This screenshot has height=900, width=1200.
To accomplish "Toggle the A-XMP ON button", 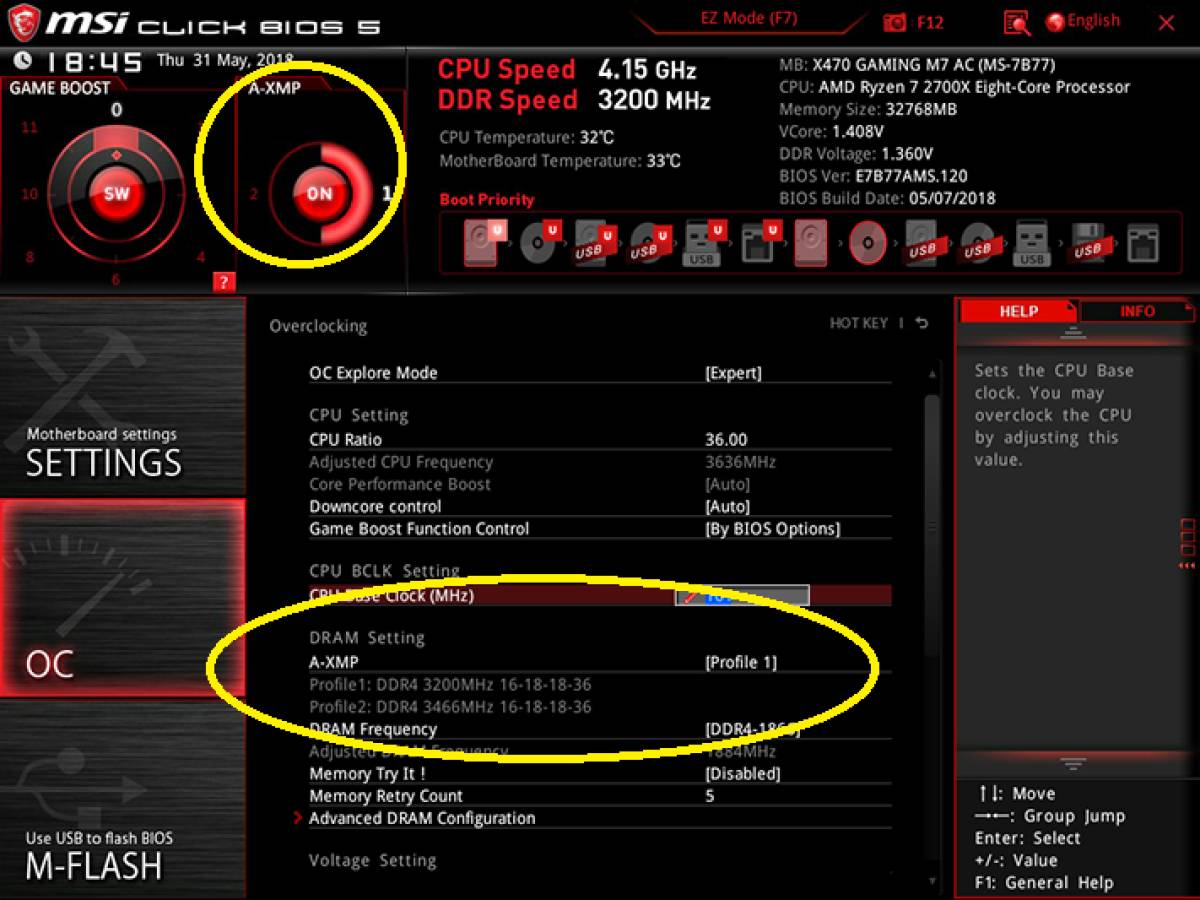I will point(319,193).
